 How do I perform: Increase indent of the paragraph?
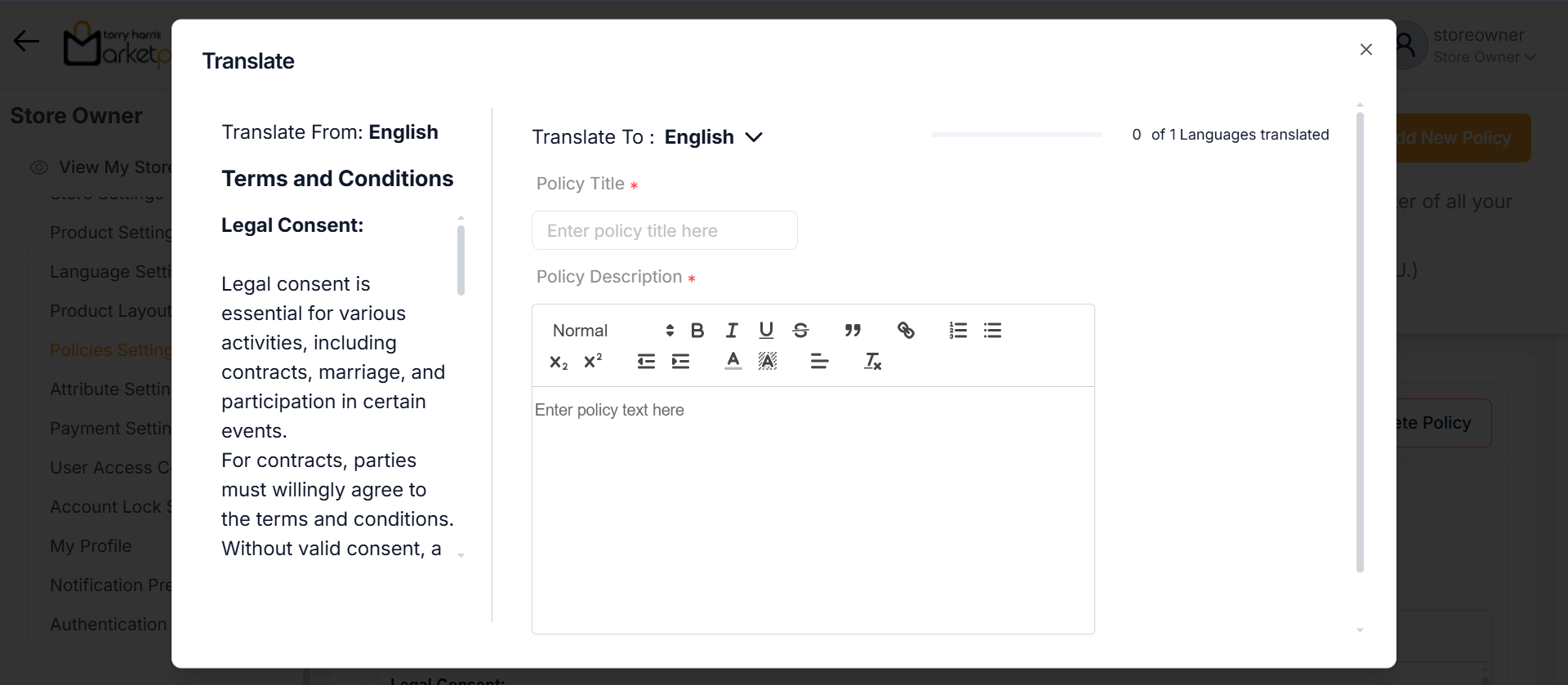point(680,362)
